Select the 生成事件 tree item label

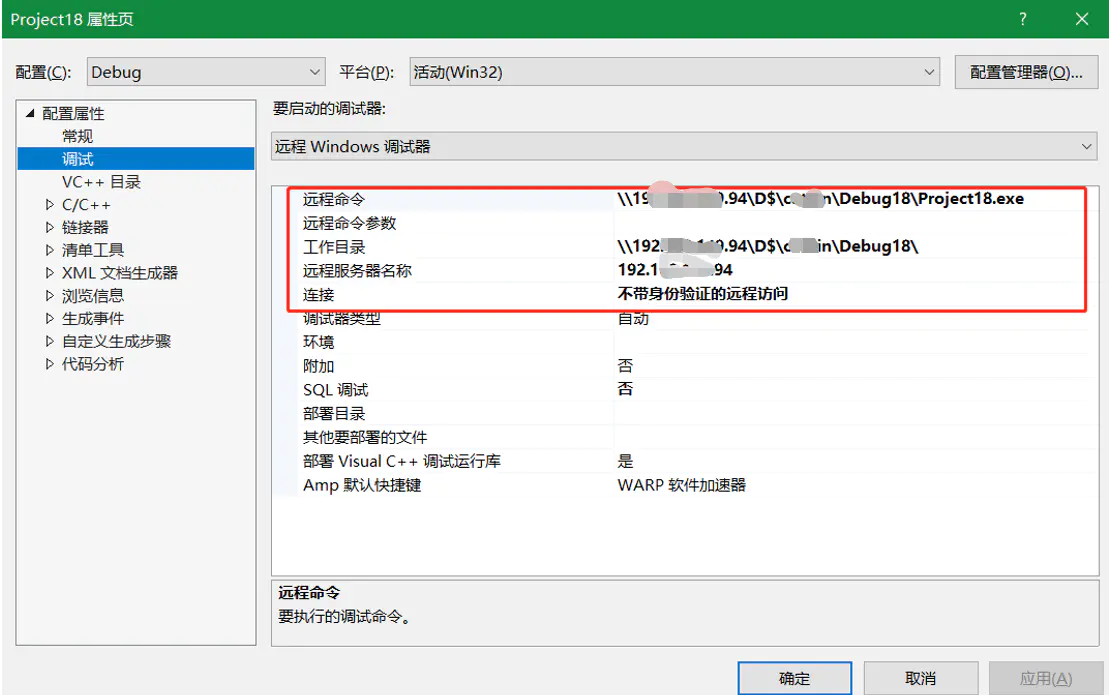click(93, 318)
